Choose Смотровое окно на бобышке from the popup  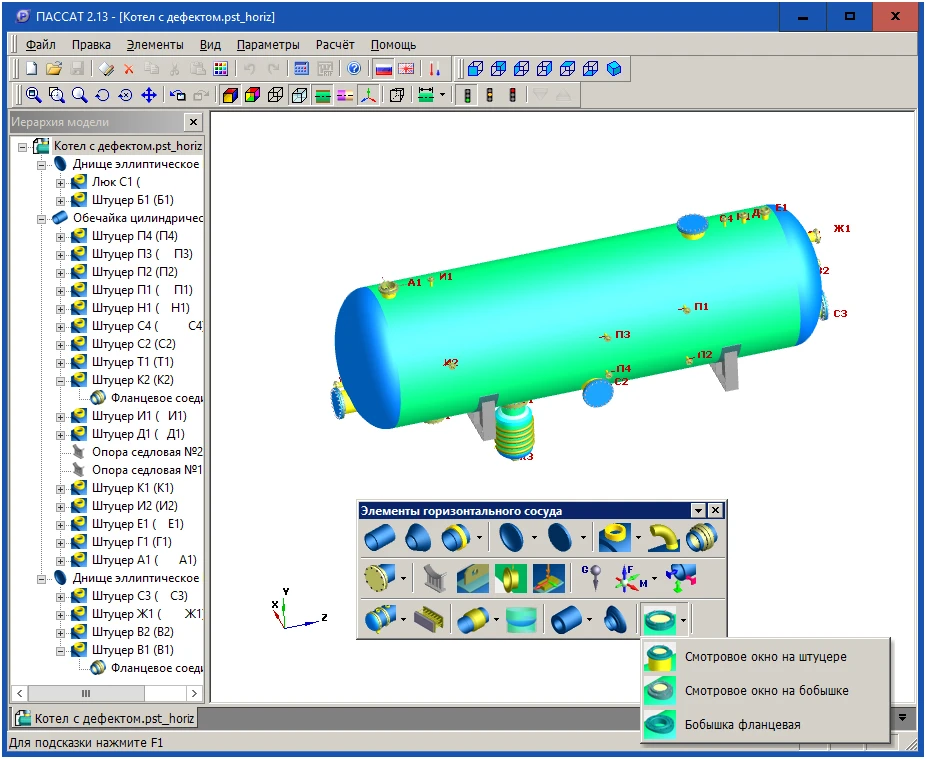click(767, 691)
